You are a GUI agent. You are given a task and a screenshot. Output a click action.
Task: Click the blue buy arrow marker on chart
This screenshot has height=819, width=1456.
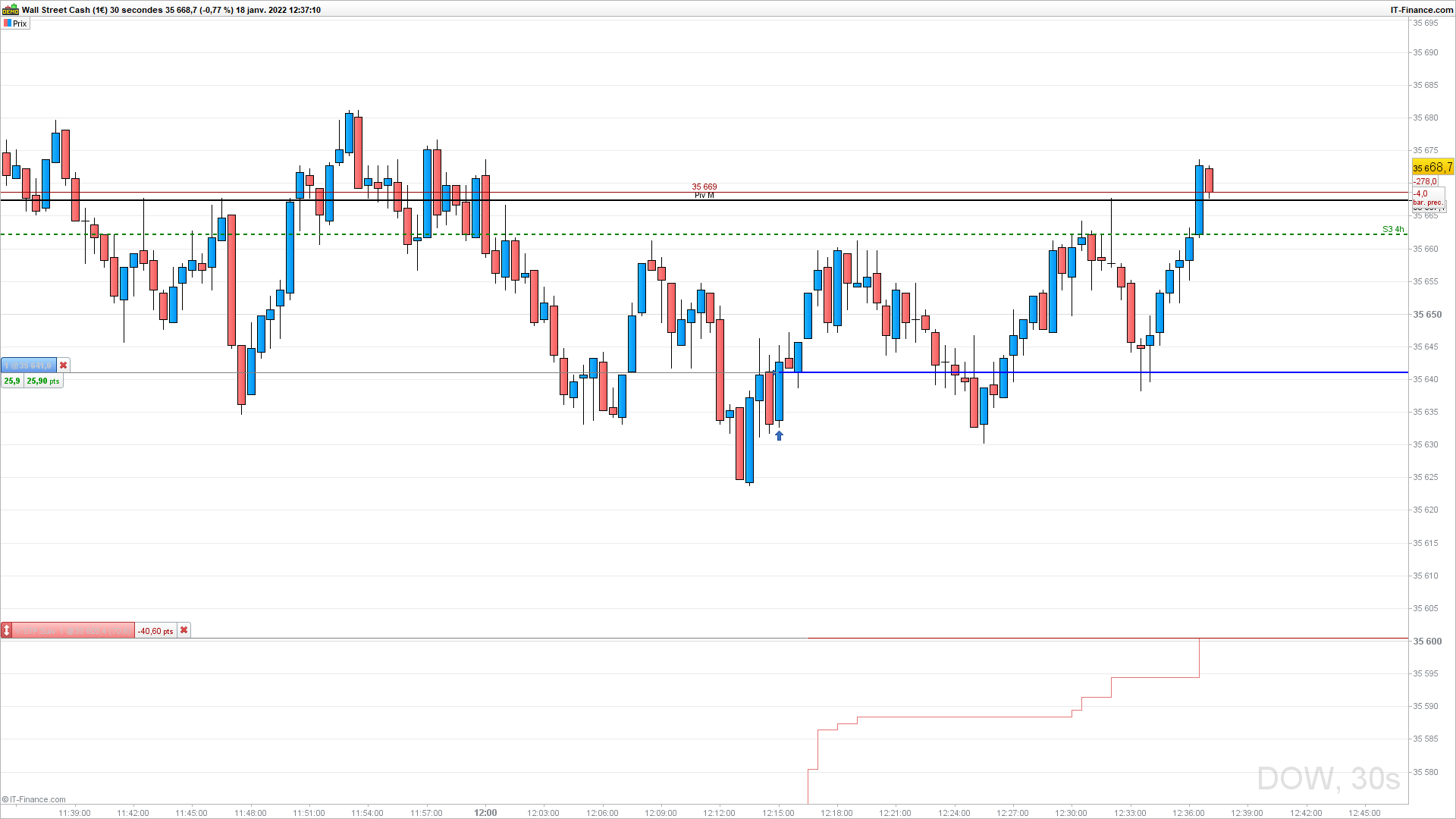click(779, 436)
